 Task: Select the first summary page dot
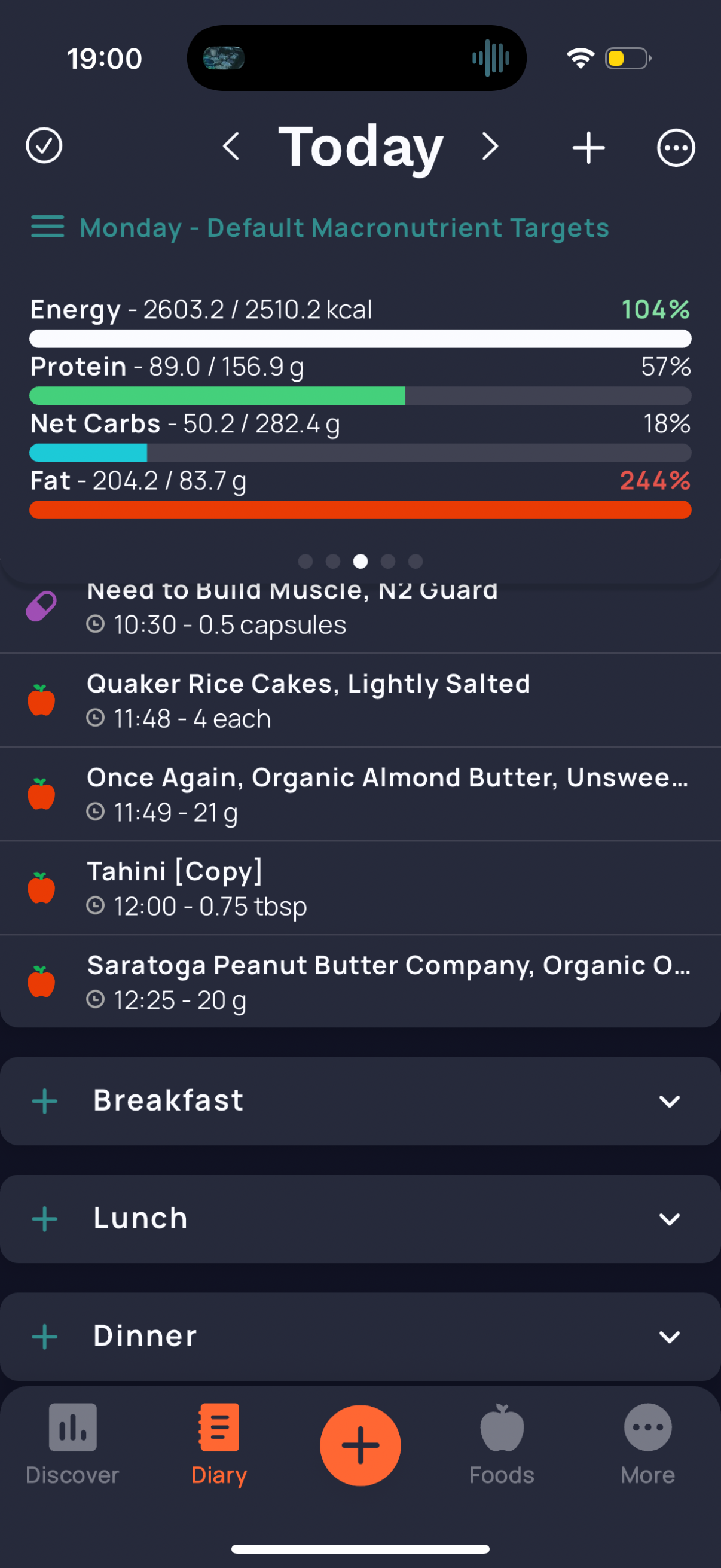[x=305, y=561]
